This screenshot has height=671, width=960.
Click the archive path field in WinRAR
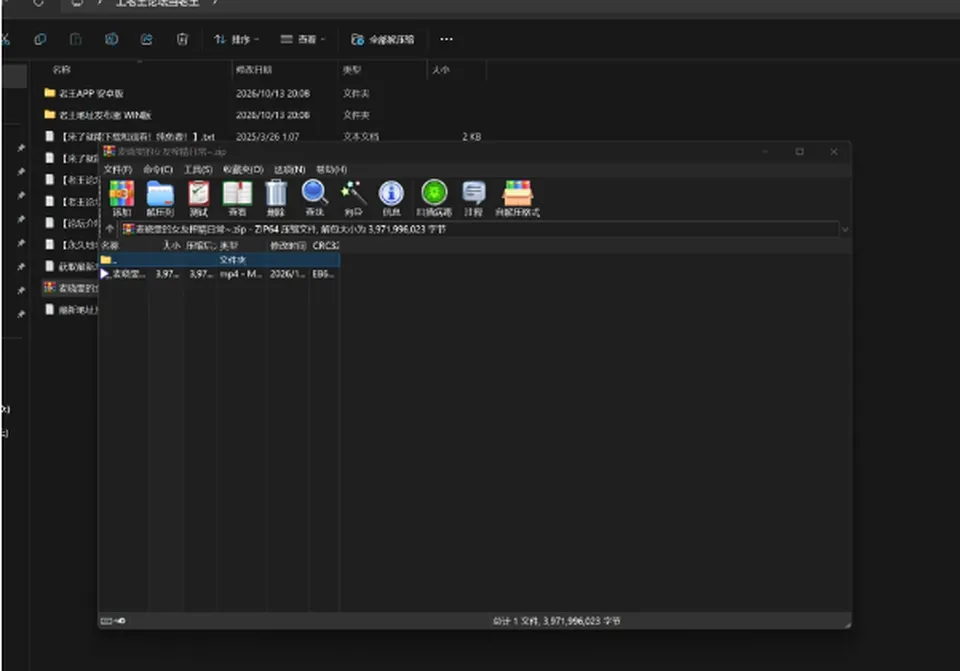[479, 229]
